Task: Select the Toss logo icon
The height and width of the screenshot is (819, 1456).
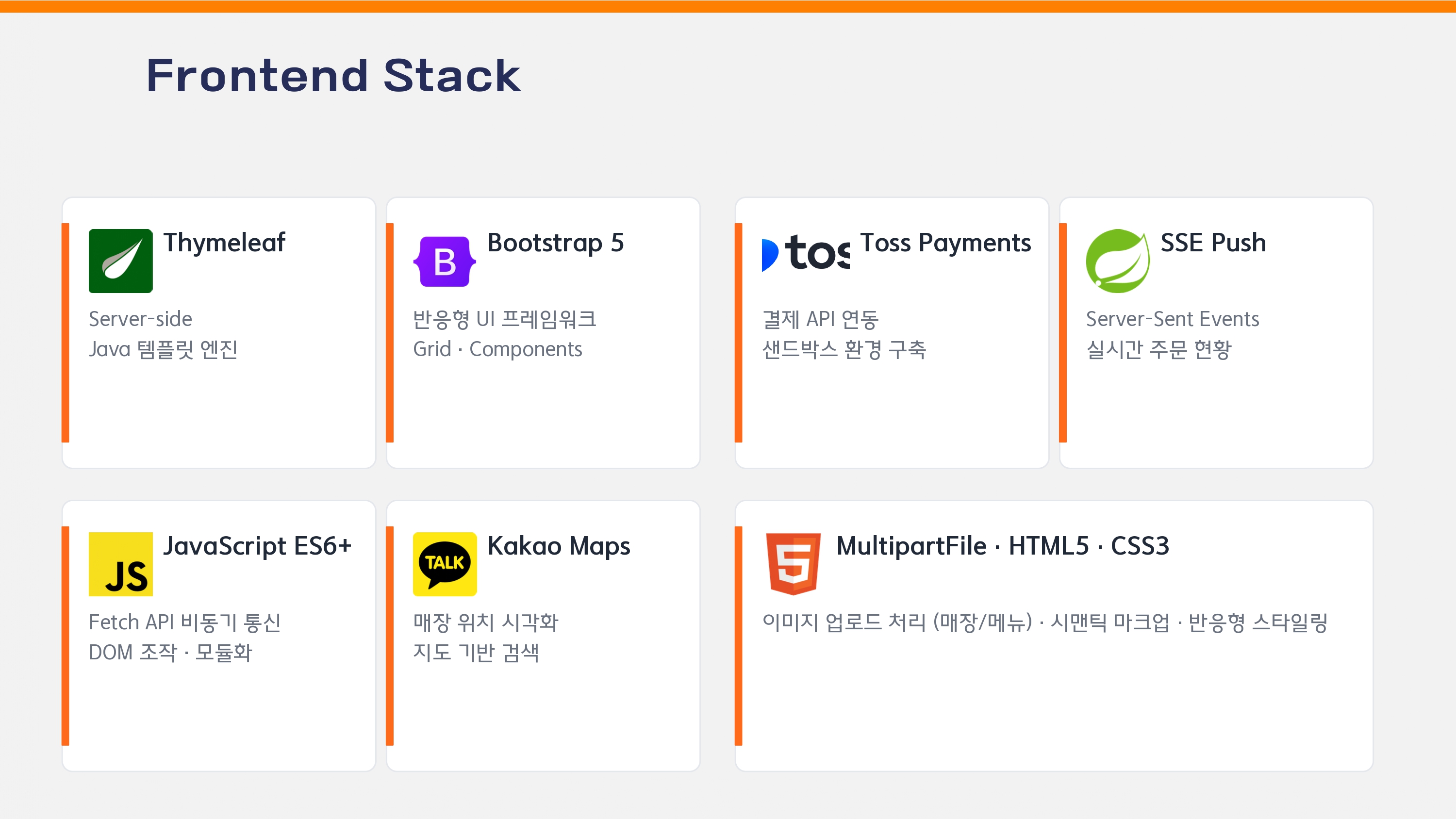Action: point(806,254)
